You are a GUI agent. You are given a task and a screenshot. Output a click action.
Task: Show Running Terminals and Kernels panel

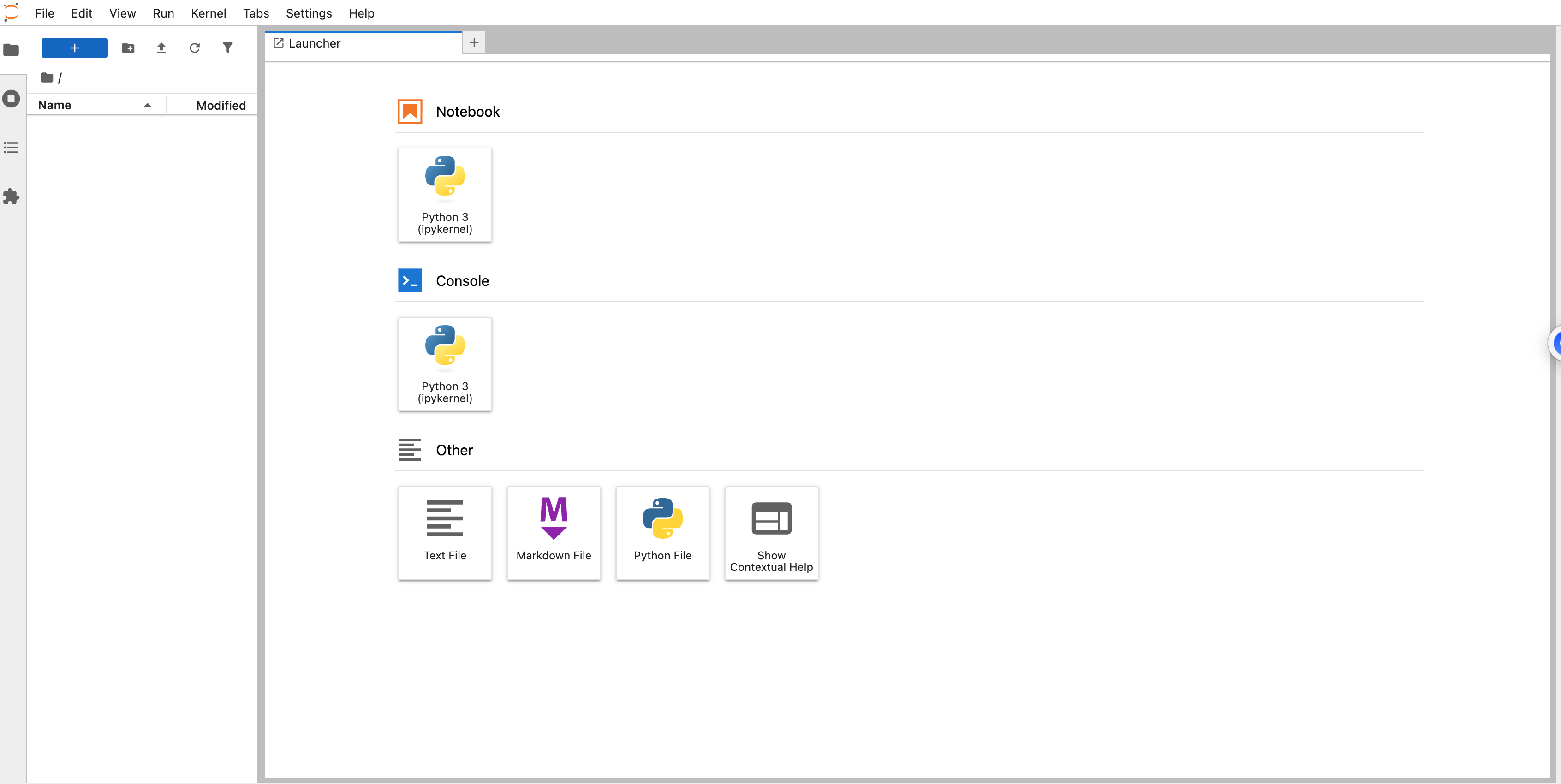coord(12,99)
